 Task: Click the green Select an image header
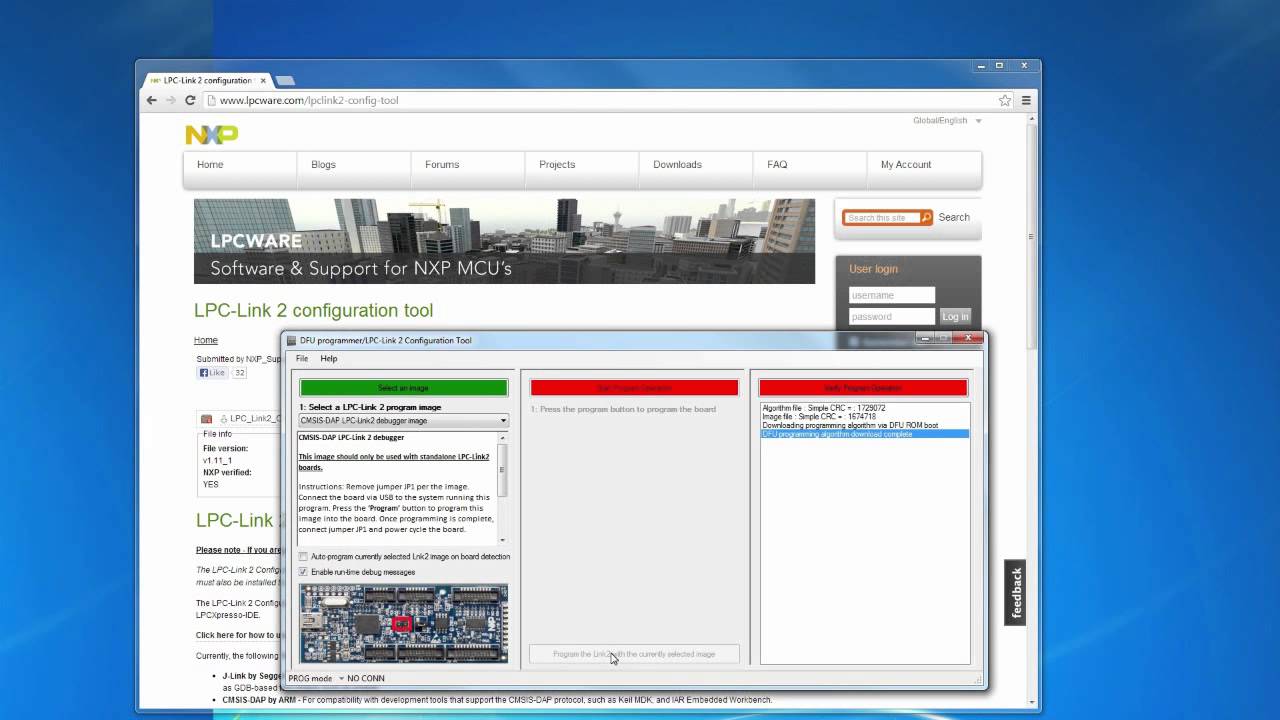click(x=404, y=388)
